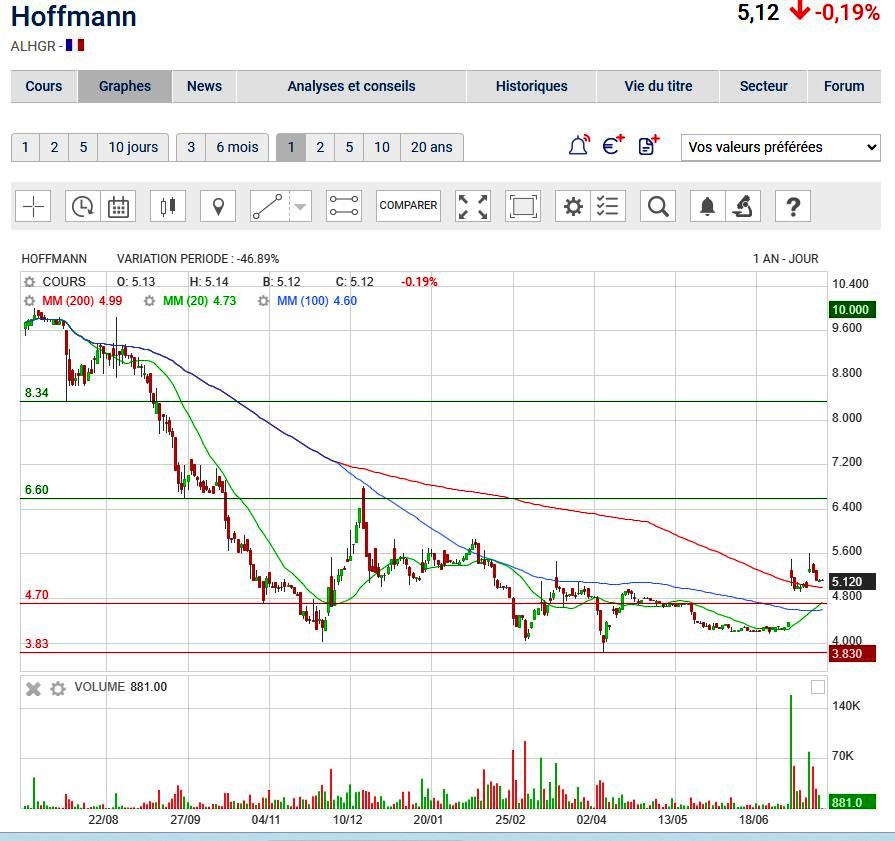Click the 6.60 horizontal level label

click(x=37, y=490)
